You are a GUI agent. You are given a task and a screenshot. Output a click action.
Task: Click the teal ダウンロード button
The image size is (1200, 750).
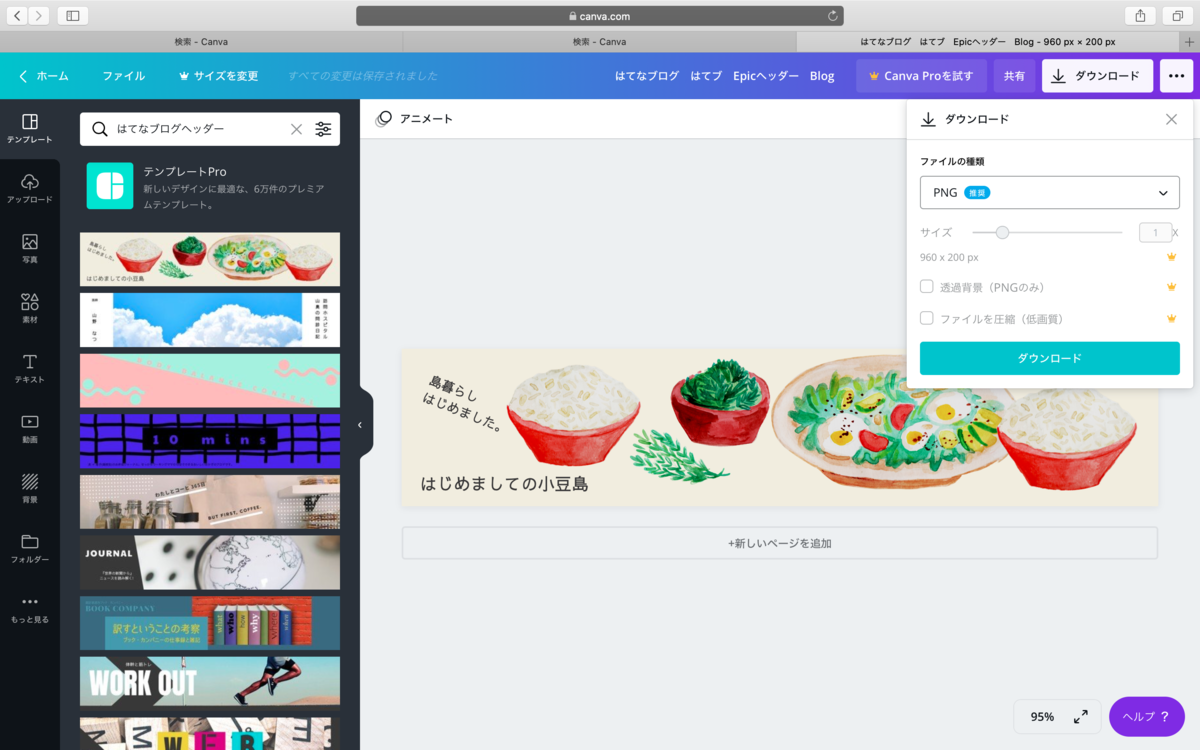[x=1049, y=358]
